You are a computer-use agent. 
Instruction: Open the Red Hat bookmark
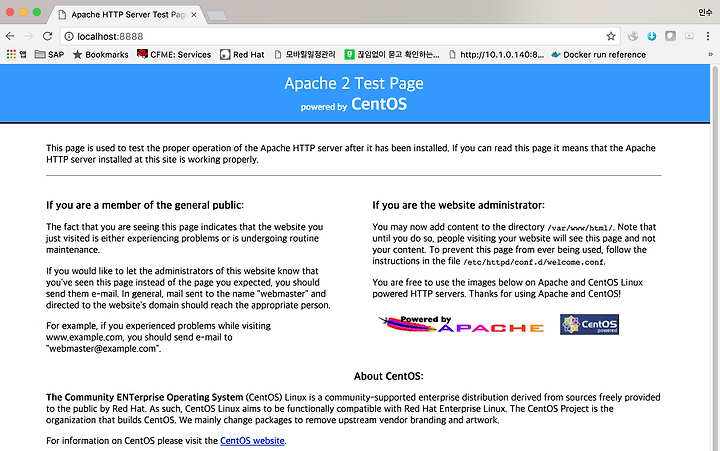point(242,55)
